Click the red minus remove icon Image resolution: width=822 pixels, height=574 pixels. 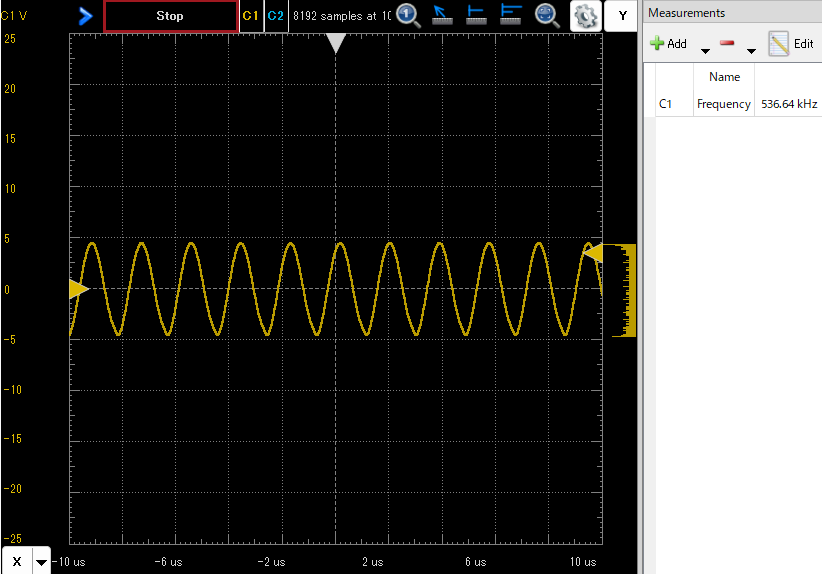click(727, 43)
